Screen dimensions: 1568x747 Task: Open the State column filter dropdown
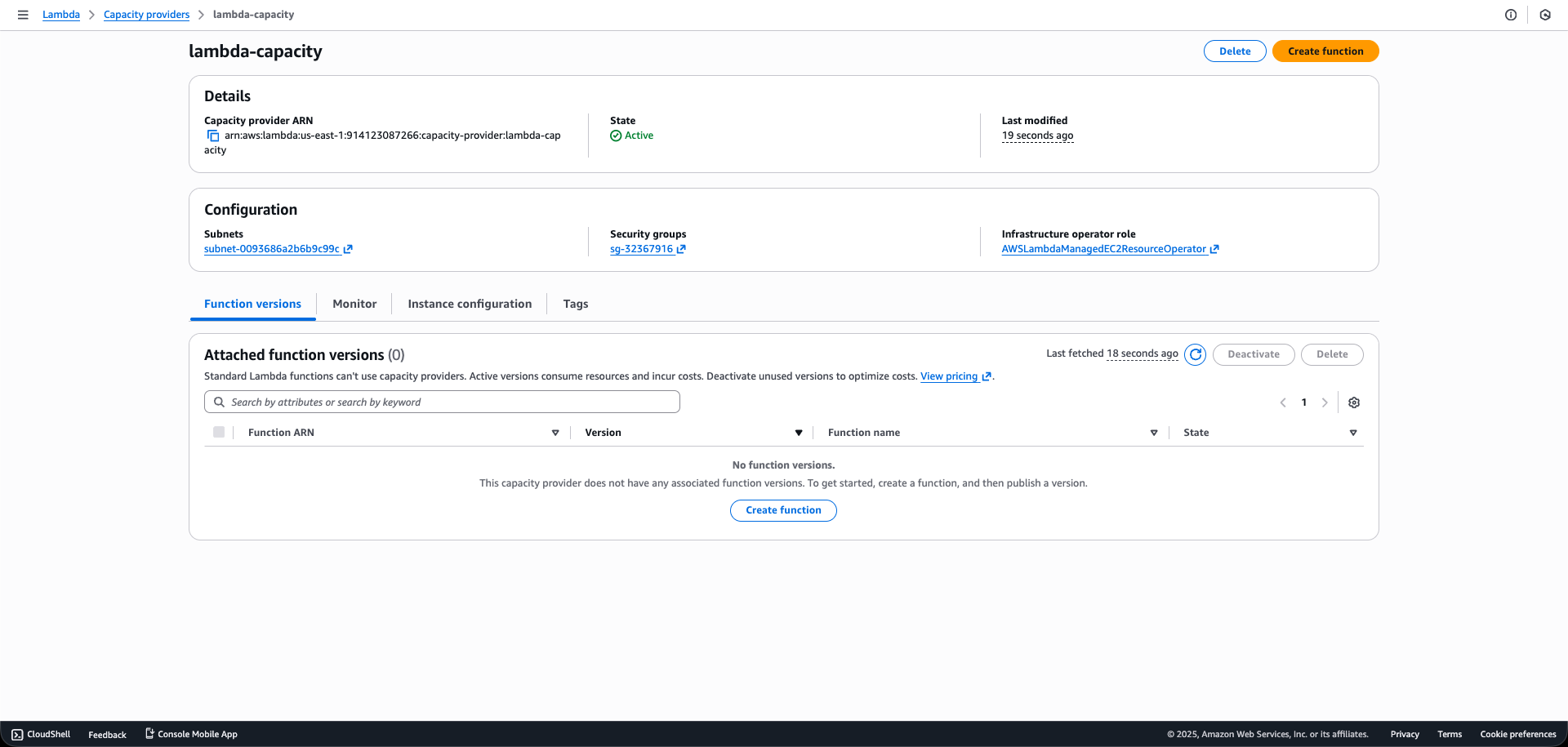point(1353,432)
